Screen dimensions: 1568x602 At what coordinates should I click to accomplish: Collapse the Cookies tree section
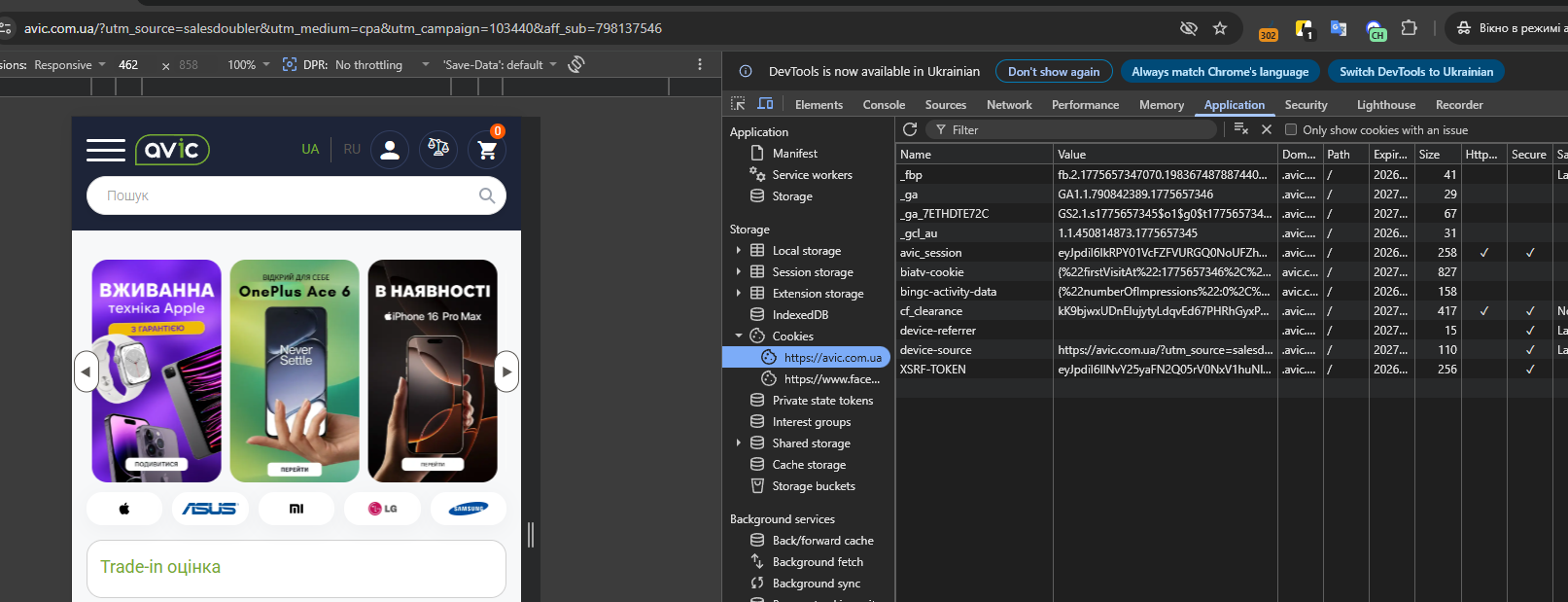tap(739, 336)
